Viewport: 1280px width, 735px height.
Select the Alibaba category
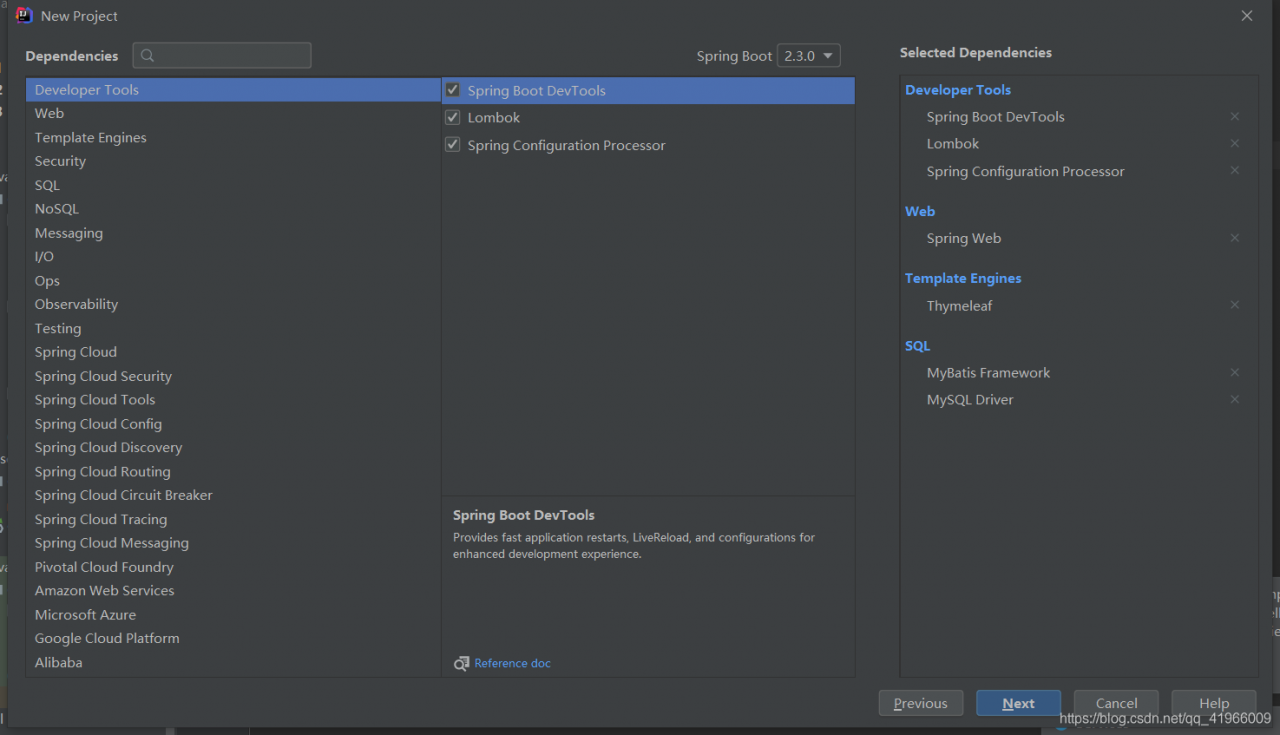233,662
